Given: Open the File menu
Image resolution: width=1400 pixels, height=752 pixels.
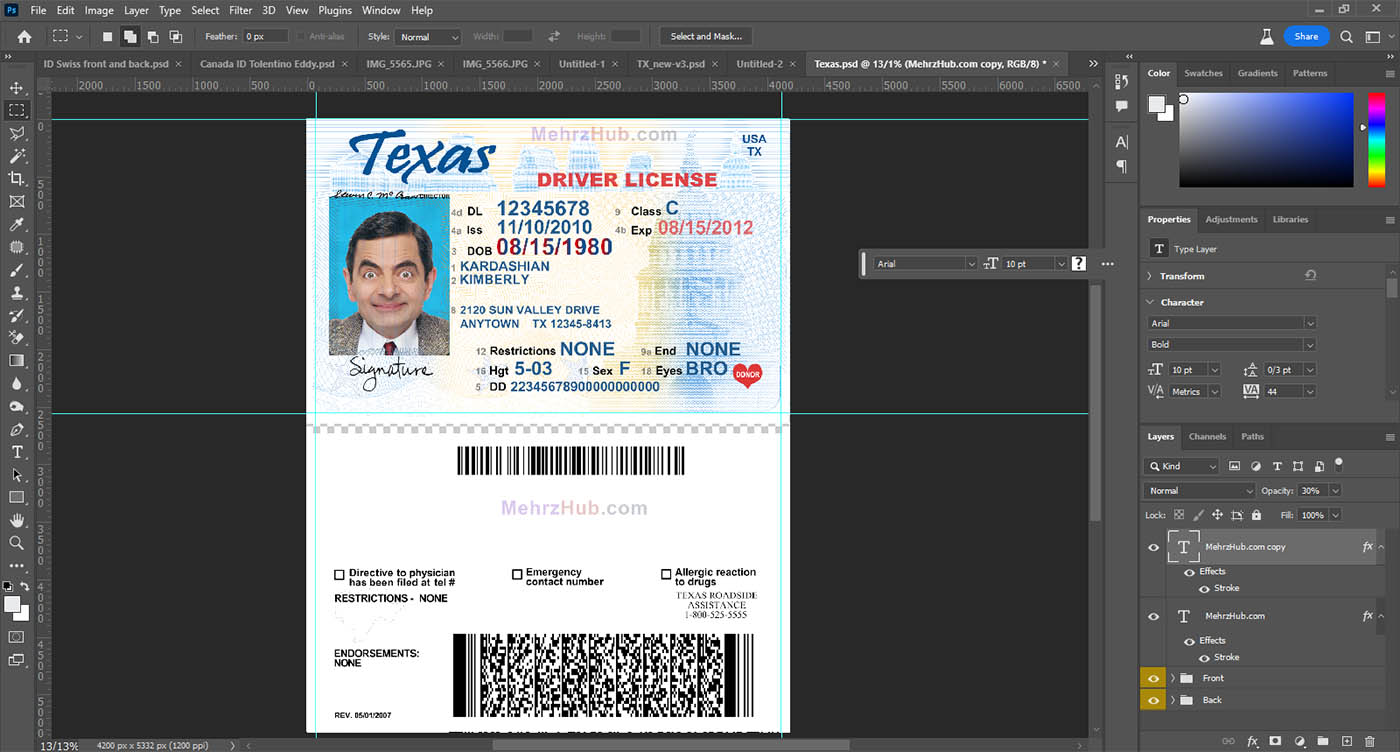Looking at the screenshot, I should tap(38, 10).
